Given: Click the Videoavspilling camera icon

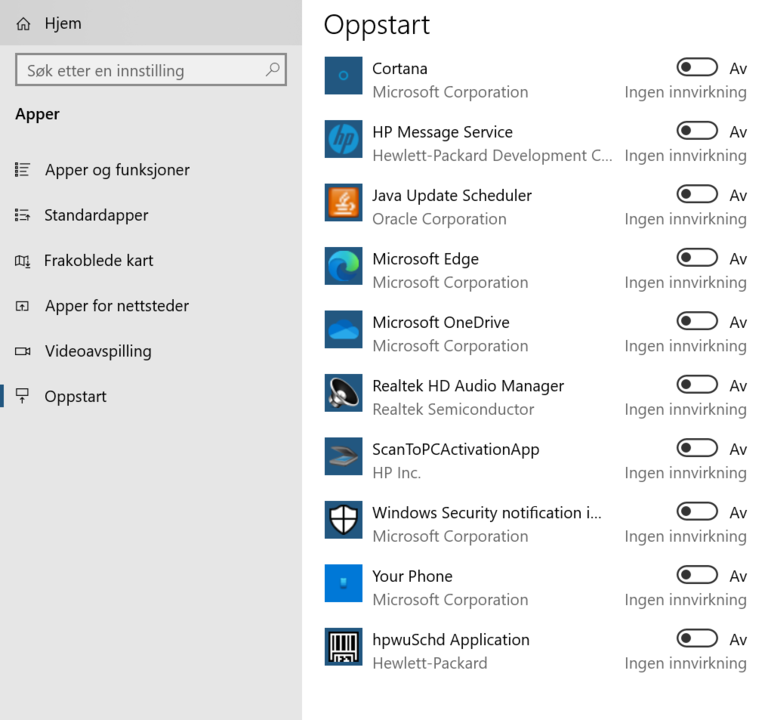Looking at the screenshot, I should click(x=22, y=351).
